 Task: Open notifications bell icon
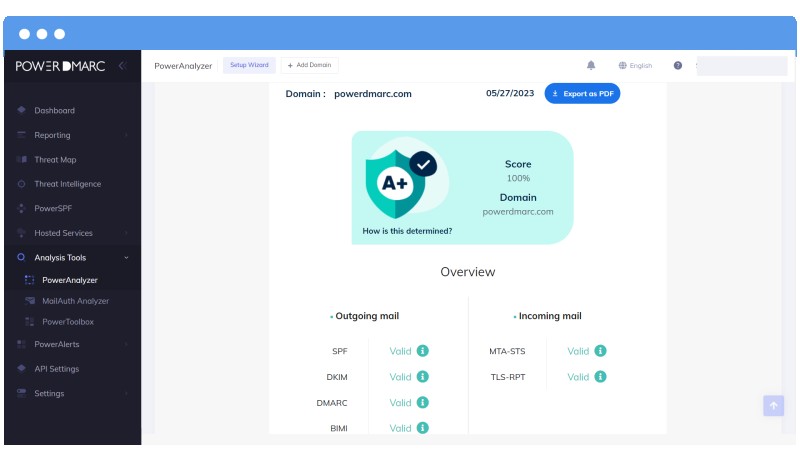pos(591,65)
